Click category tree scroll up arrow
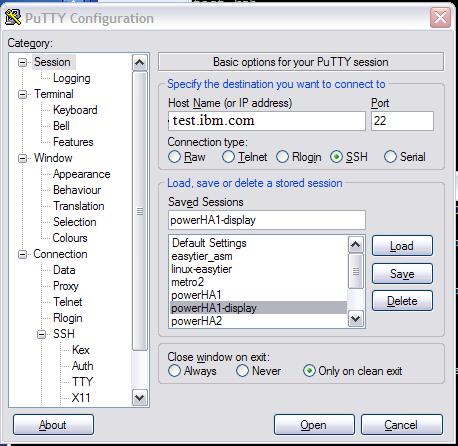The height and width of the screenshot is (446, 458). tap(140, 62)
